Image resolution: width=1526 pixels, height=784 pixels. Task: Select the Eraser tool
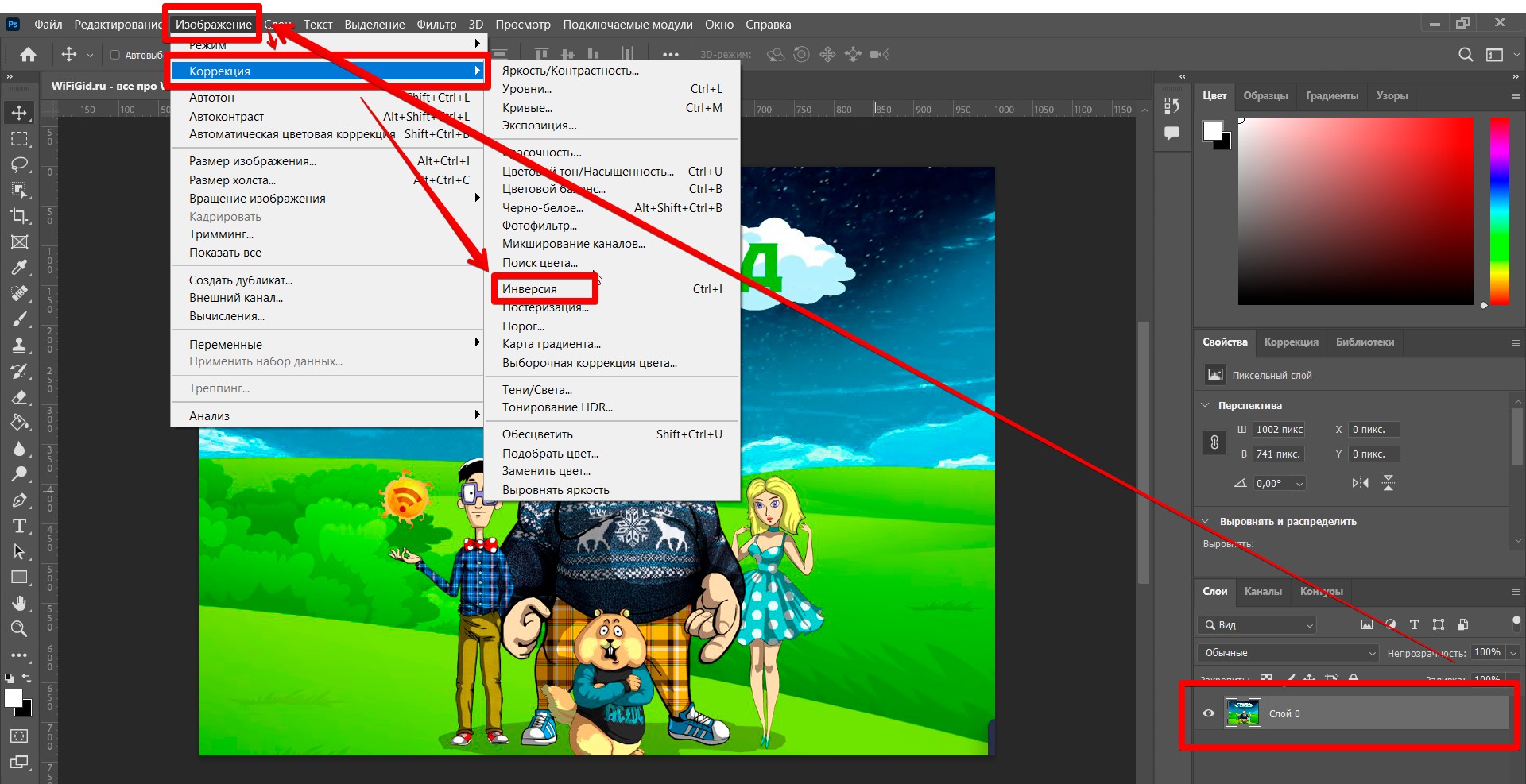[x=19, y=397]
